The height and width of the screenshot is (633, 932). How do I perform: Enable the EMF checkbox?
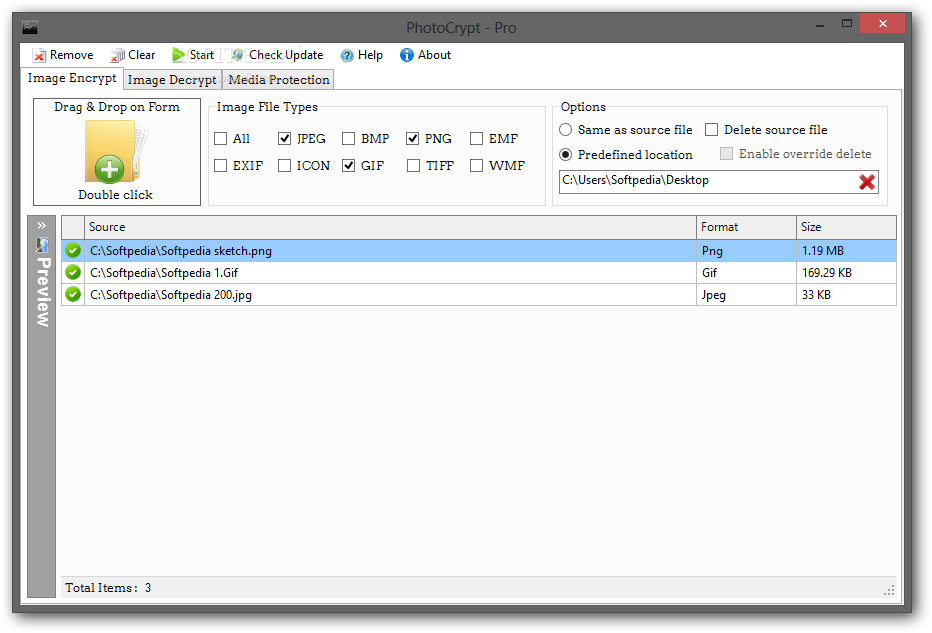tap(477, 138)
